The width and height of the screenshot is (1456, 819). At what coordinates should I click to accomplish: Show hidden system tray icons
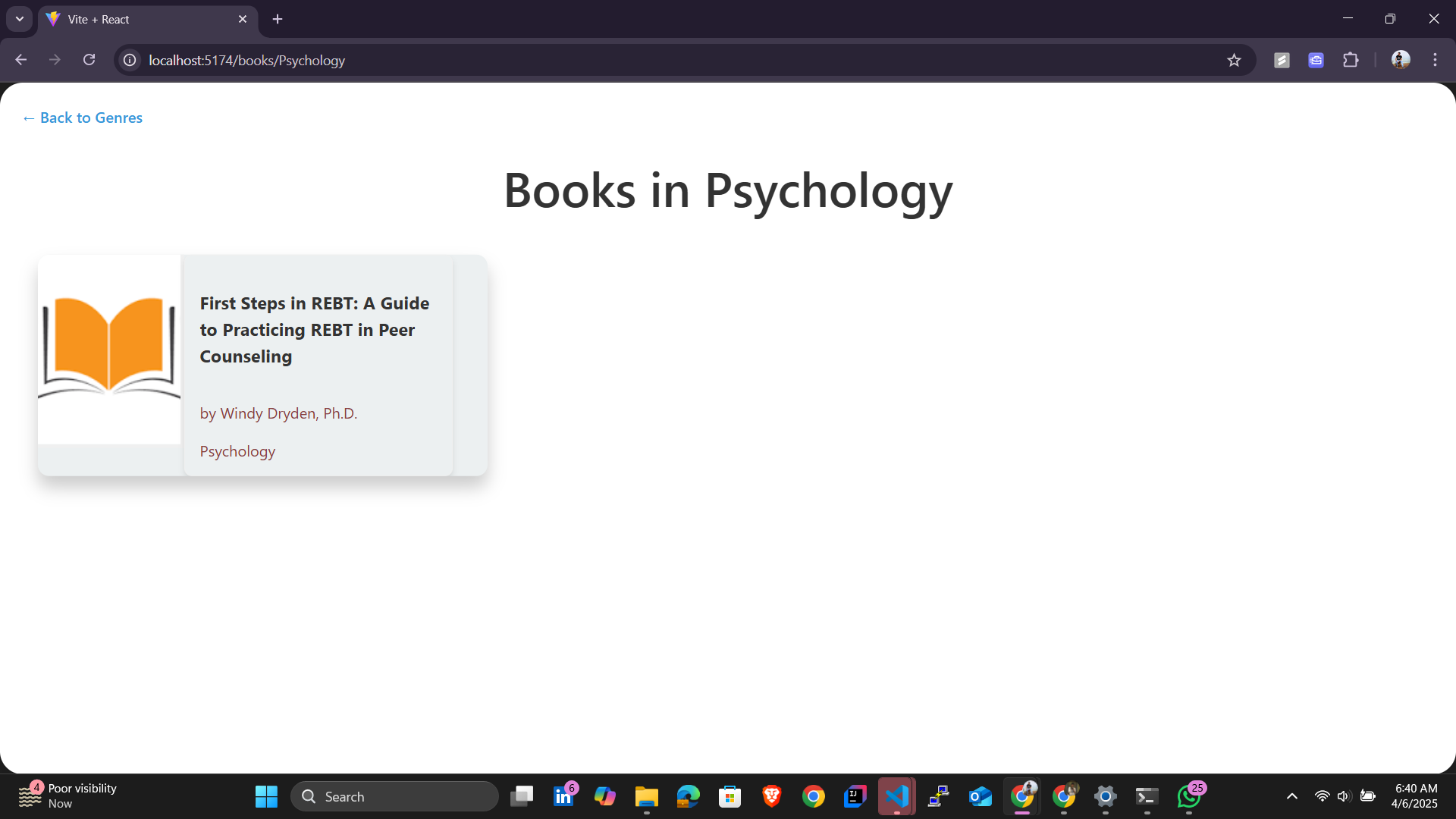tap(1291, 796)
